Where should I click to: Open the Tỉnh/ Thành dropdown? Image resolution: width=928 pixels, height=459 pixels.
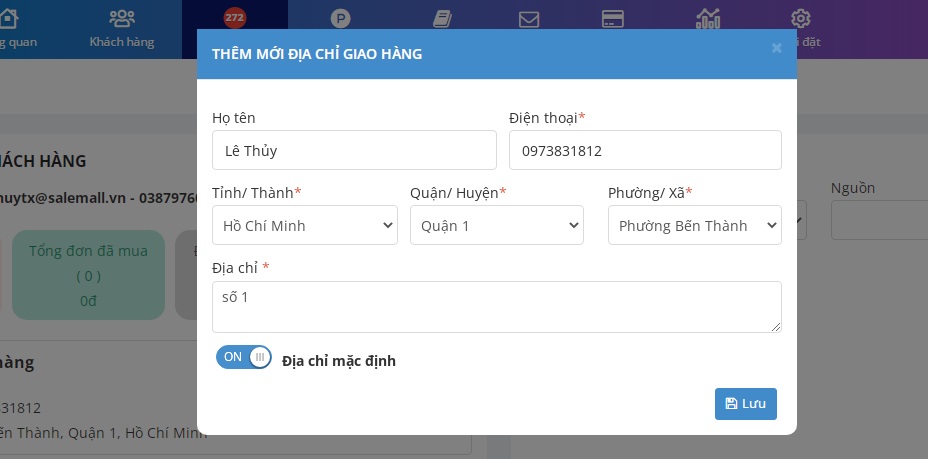(x=304, y=225)
